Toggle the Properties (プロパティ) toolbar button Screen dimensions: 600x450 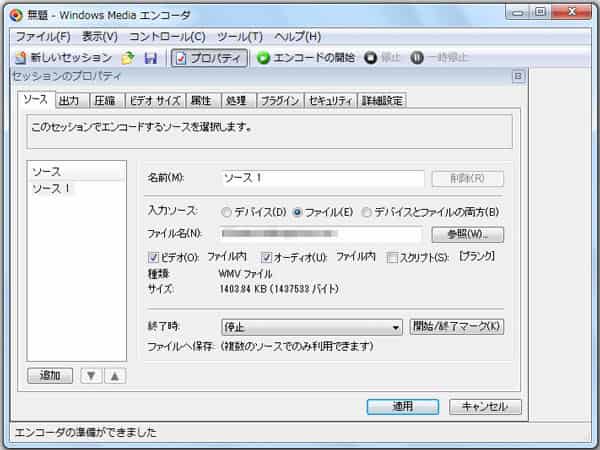coord(209,58)
